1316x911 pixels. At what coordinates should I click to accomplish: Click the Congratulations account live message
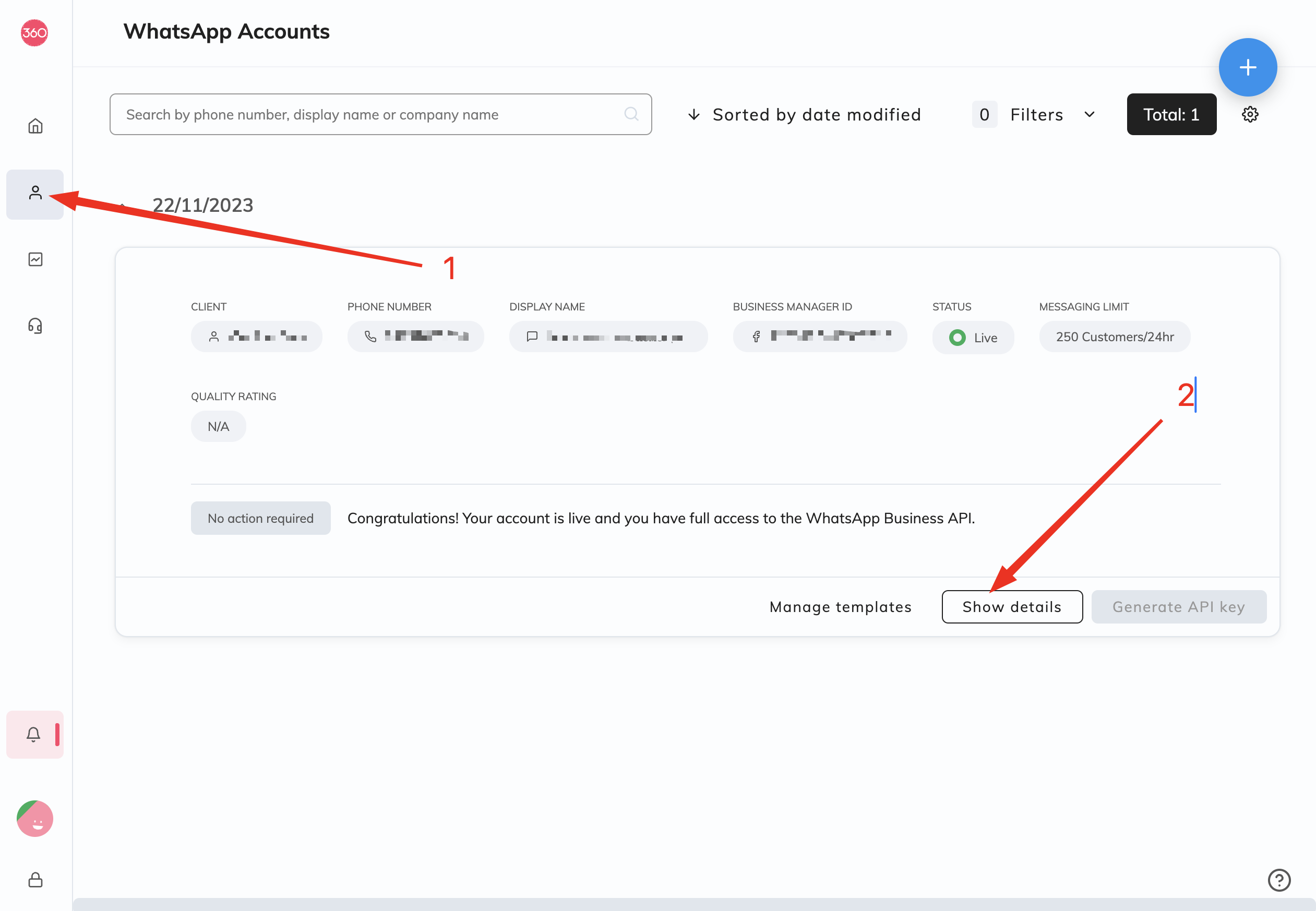(x=661, y=518)
